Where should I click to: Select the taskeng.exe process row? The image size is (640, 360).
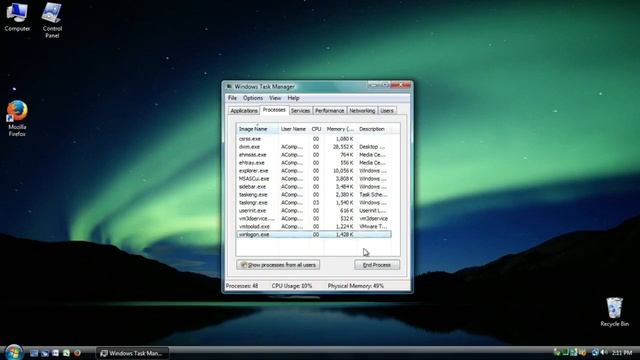(x=313, y=195)
